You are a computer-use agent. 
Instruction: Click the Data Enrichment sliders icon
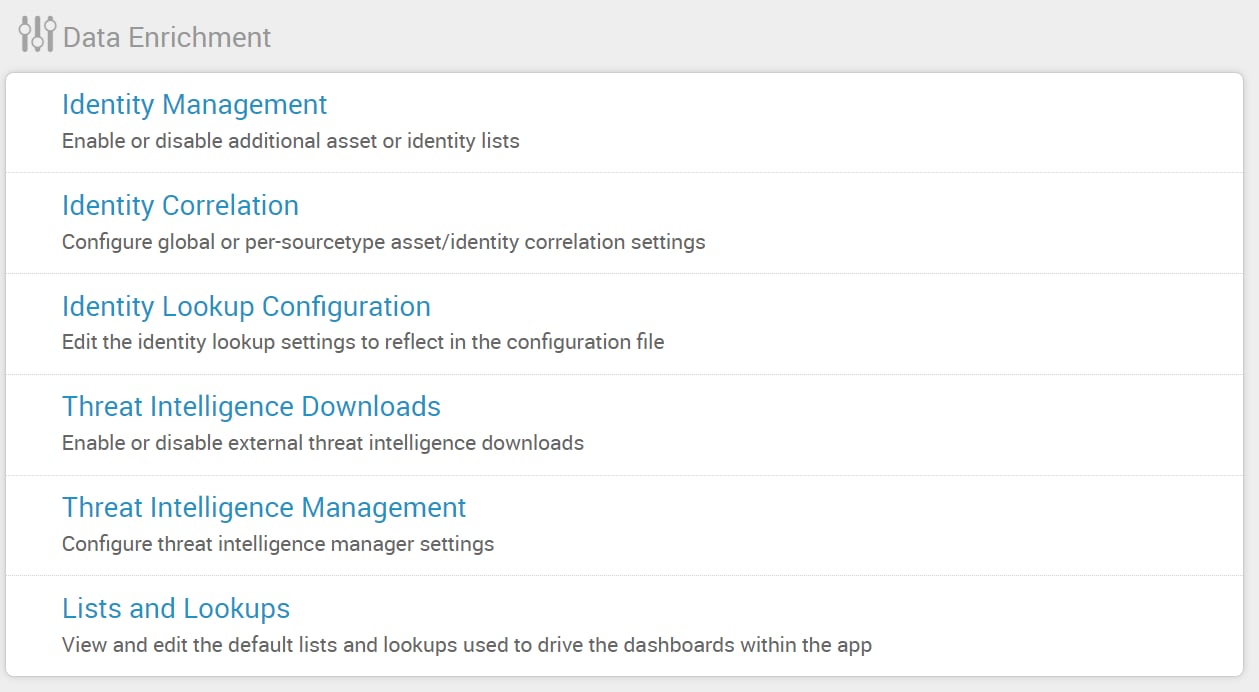coord(37,35)
